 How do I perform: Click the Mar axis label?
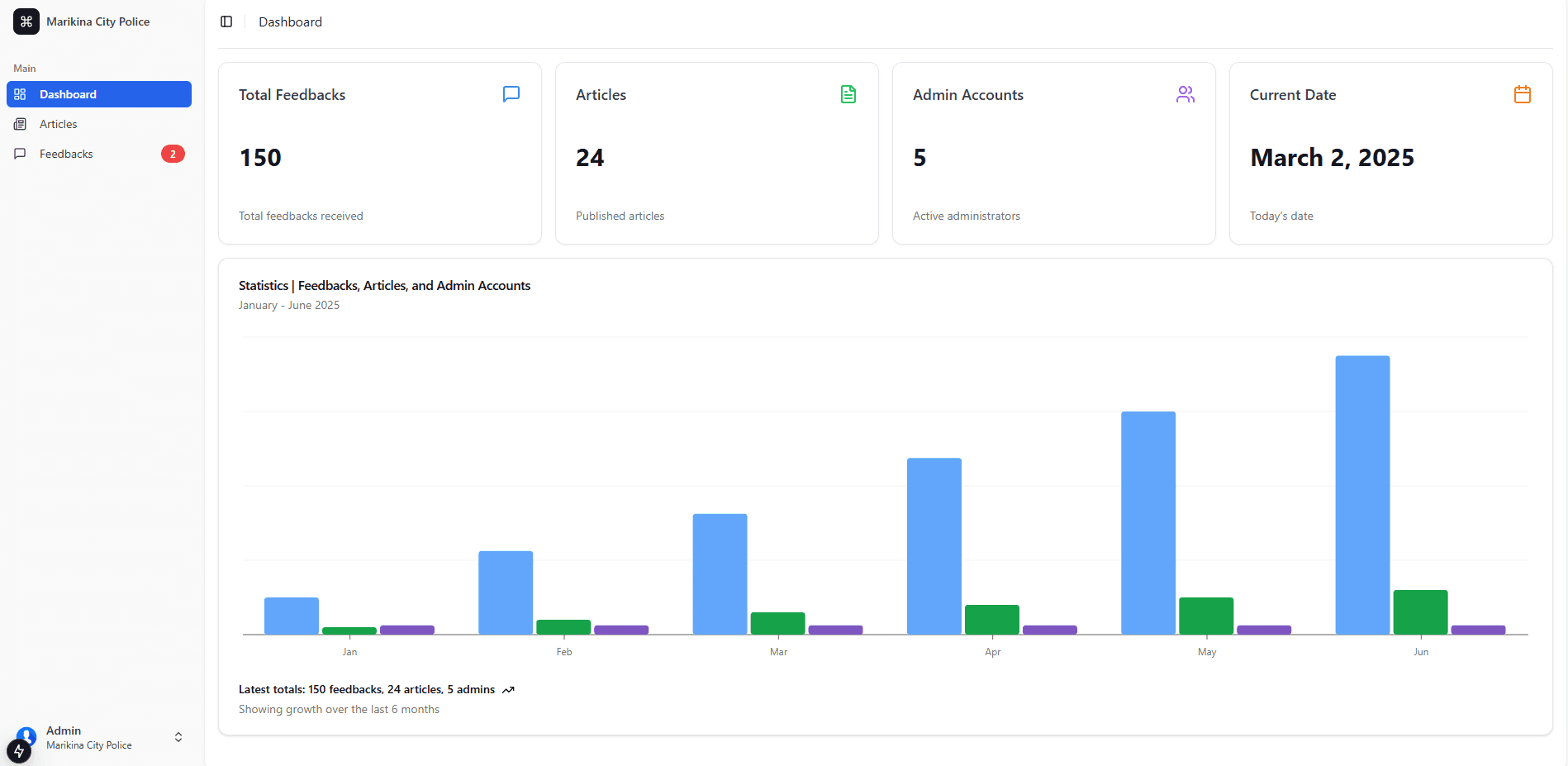point(778,652)
